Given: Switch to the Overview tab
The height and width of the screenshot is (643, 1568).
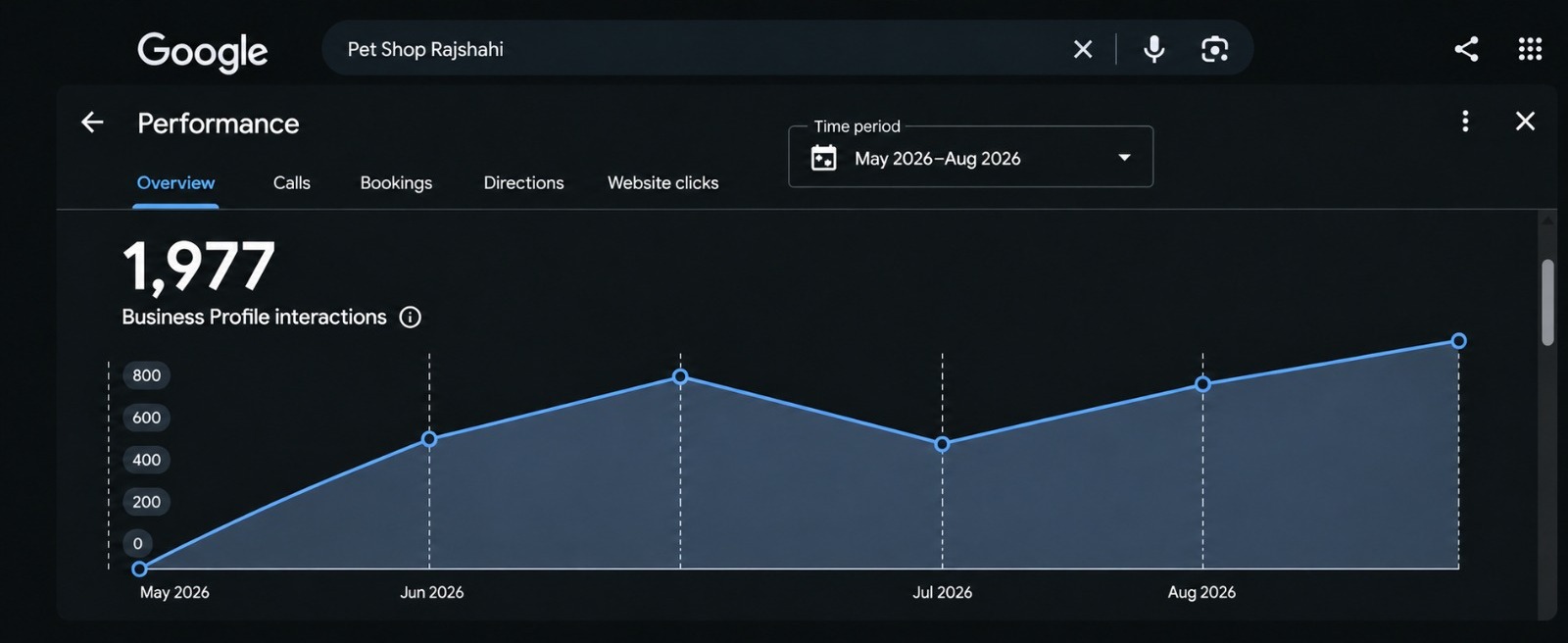Looking at the screenshot, I should (x=175, y=183).
